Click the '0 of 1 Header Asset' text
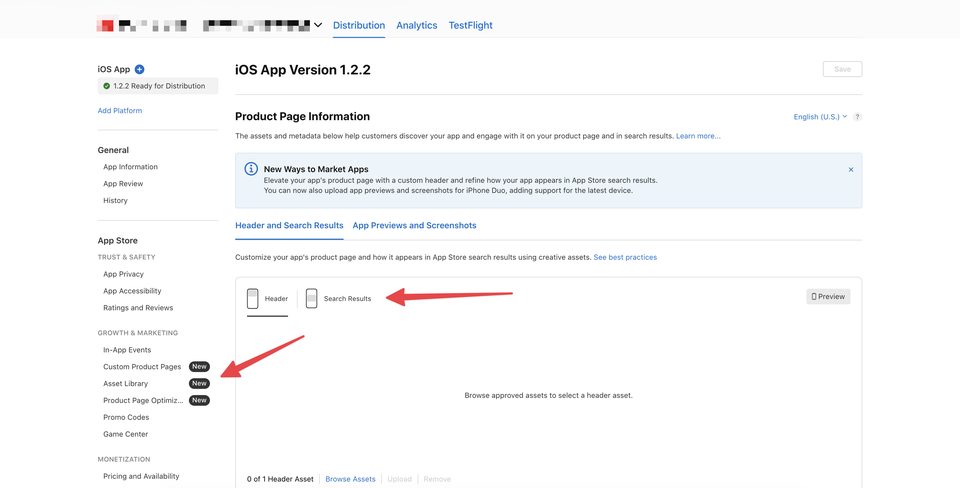960x488 pixels. tap(280, 479)
